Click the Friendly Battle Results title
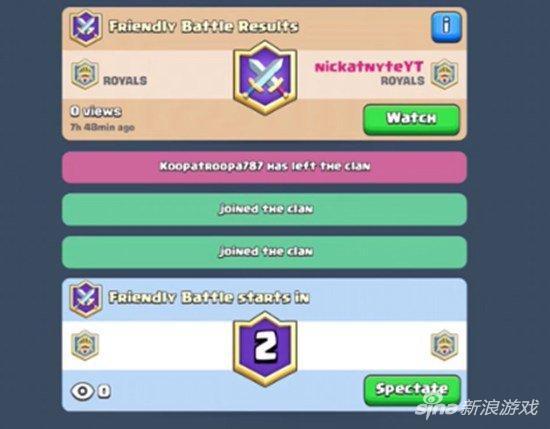550x429 pixels. [203, 27]
